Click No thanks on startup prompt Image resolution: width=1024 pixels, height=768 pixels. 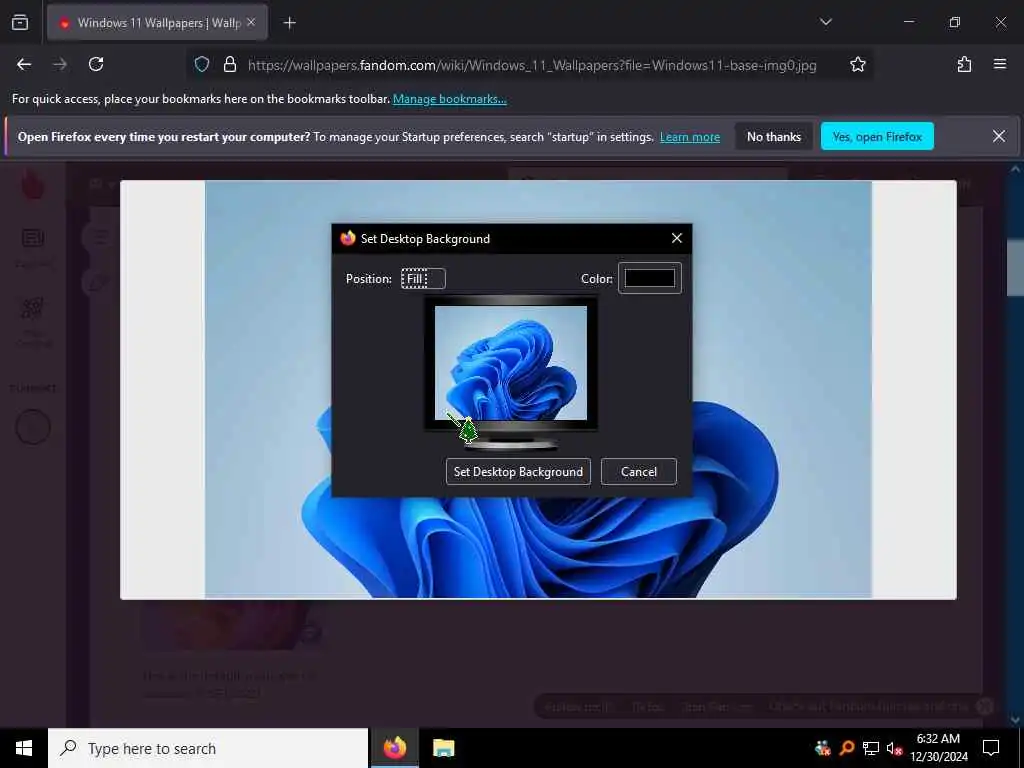coord(774,136)
